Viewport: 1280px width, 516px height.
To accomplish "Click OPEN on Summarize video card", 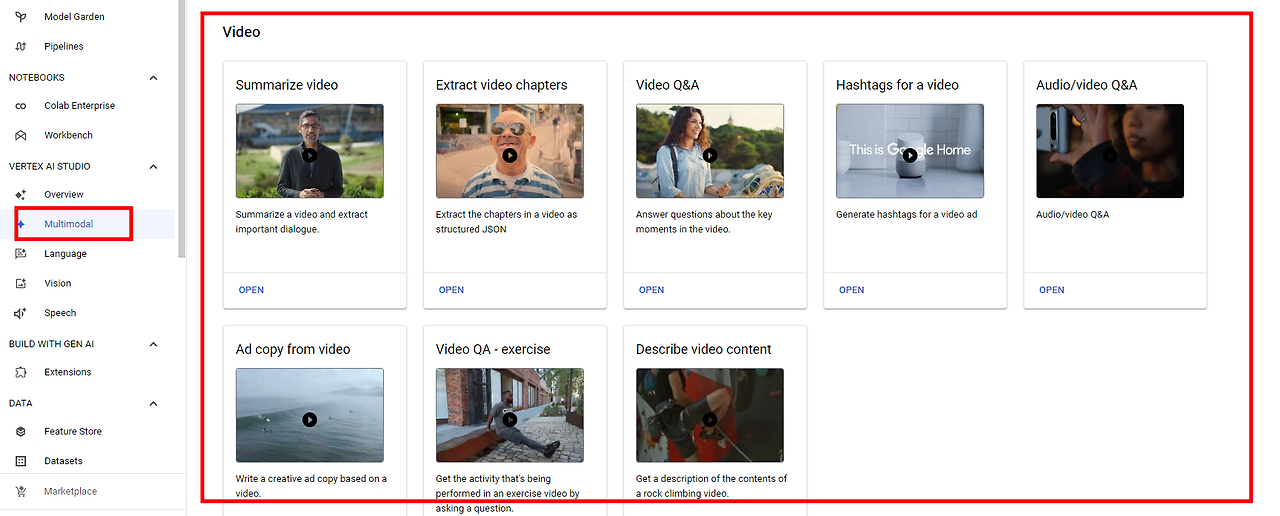I will [251, 290].
